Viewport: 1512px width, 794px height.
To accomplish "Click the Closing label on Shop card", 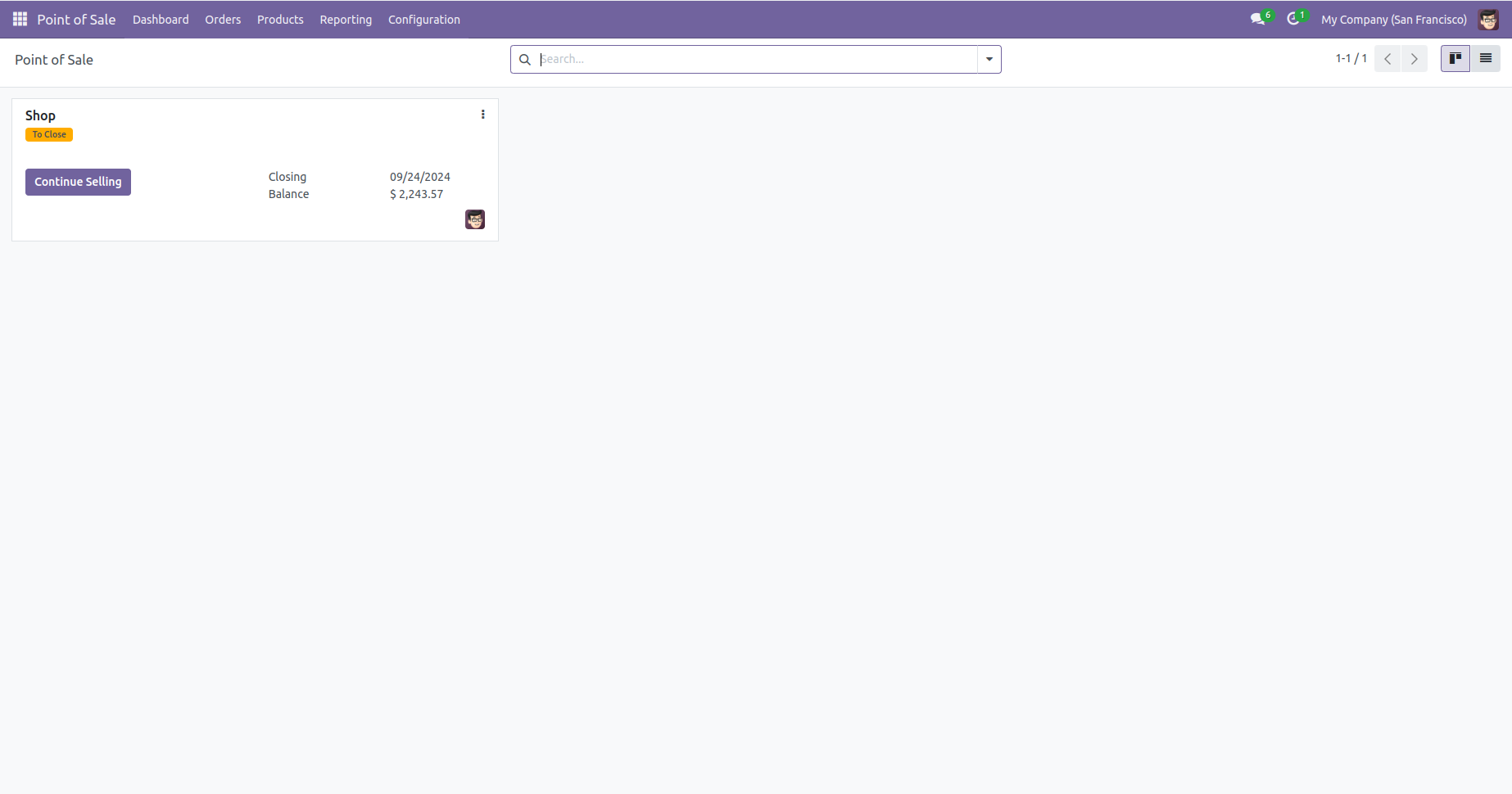I will pos(287,177).
